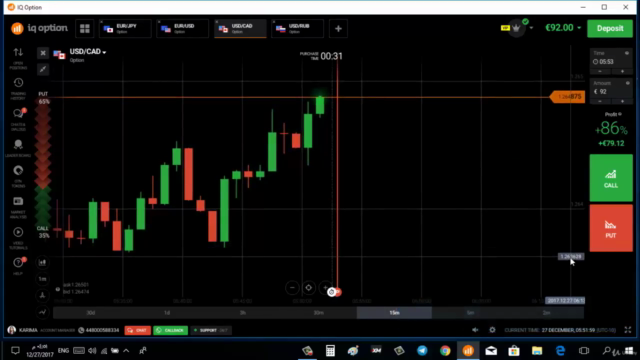Open the chart type candles button
The height and width of the screenshot is (360, 640).
pos(42,262)
